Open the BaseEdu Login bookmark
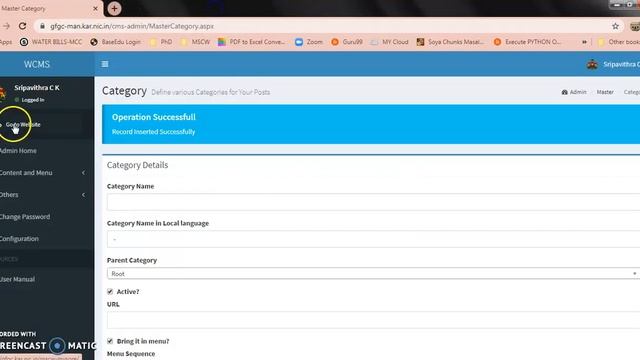The height and width of the screenshot is (360, 640). pos(116,42)
